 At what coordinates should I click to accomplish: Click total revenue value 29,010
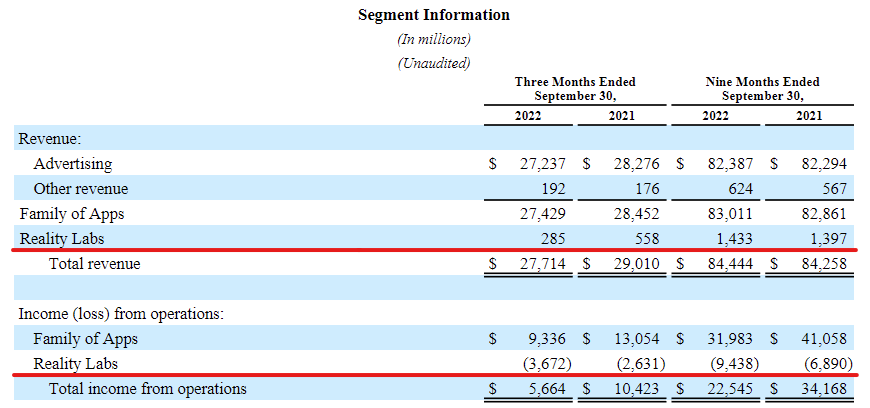[x=635, y=264]
